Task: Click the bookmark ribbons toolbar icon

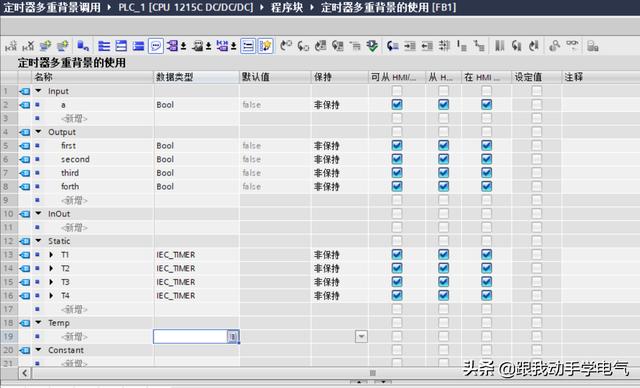Action: tap(500, 46)
